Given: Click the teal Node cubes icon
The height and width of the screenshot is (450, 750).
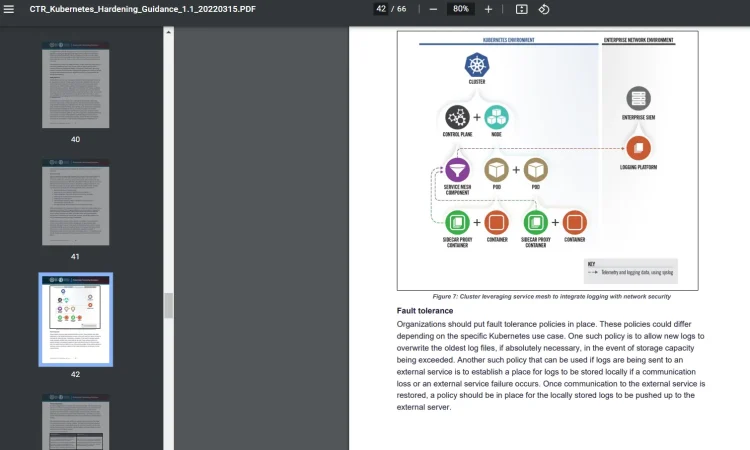Looking at the screenshot, I should (496, 118).
